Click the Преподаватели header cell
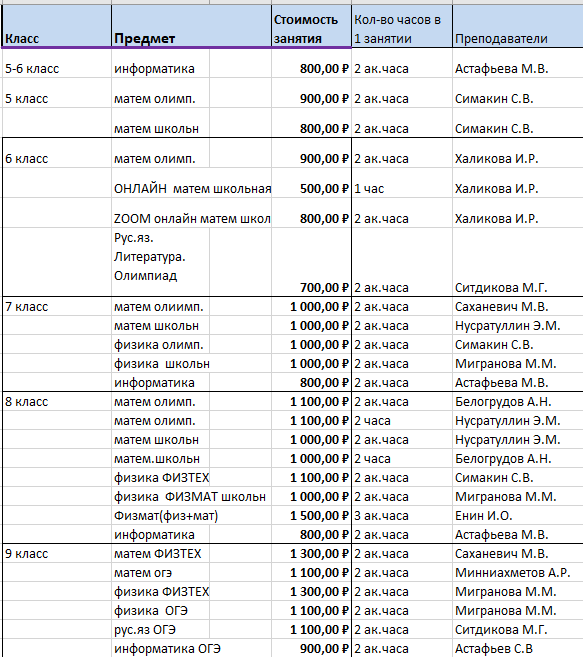The height and width of the screenshot is (657, 583). click(x=518, y=26)
